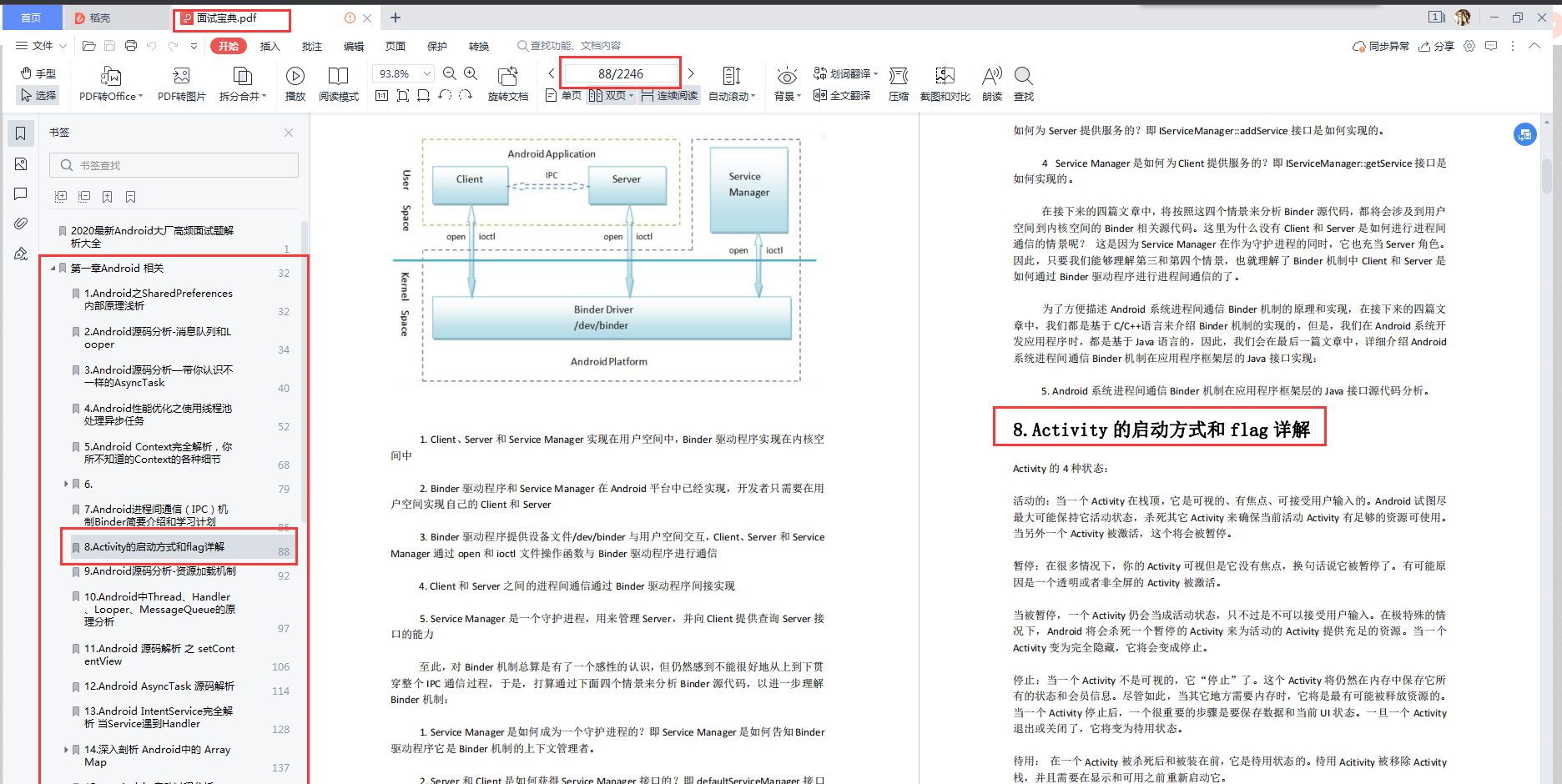Switch to the 首页 home tab
The image size is (1562, 784).
coord(31,18)
